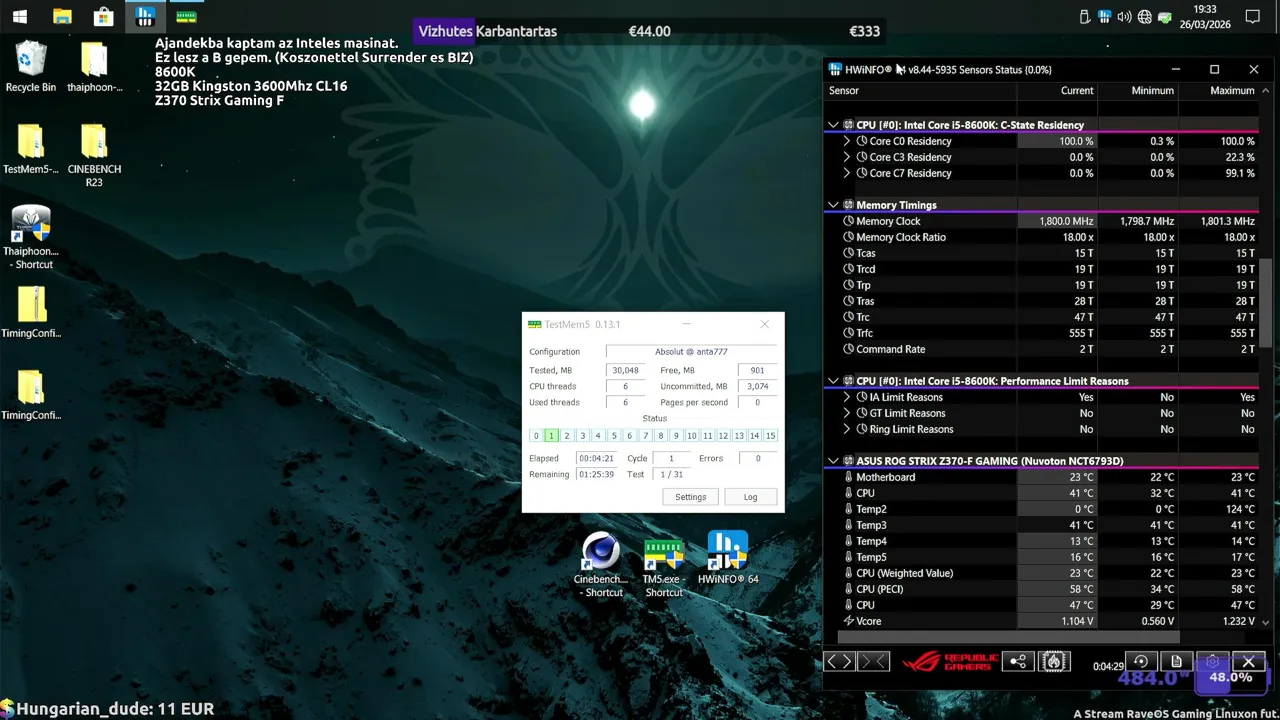Close HWiNFO sensors using toolbar X icon
This screenshot has width=1280, height=720.
(1248, 662)
